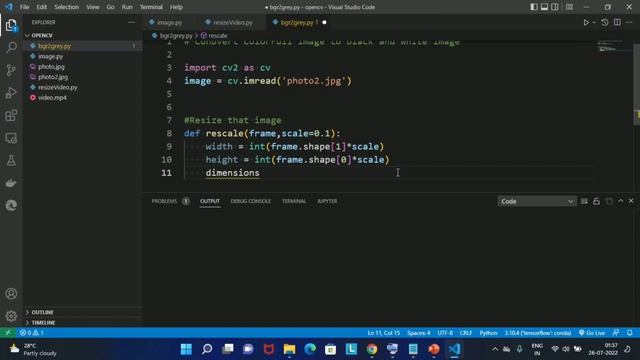Open Explorer views and more actions ellipsis
640x360 pixels.
tap(131, 22)
